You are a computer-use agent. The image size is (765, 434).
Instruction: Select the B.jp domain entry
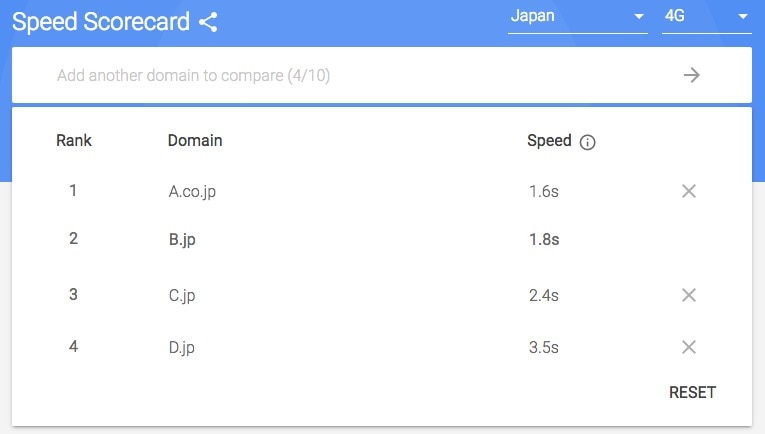tap(182, 240)
